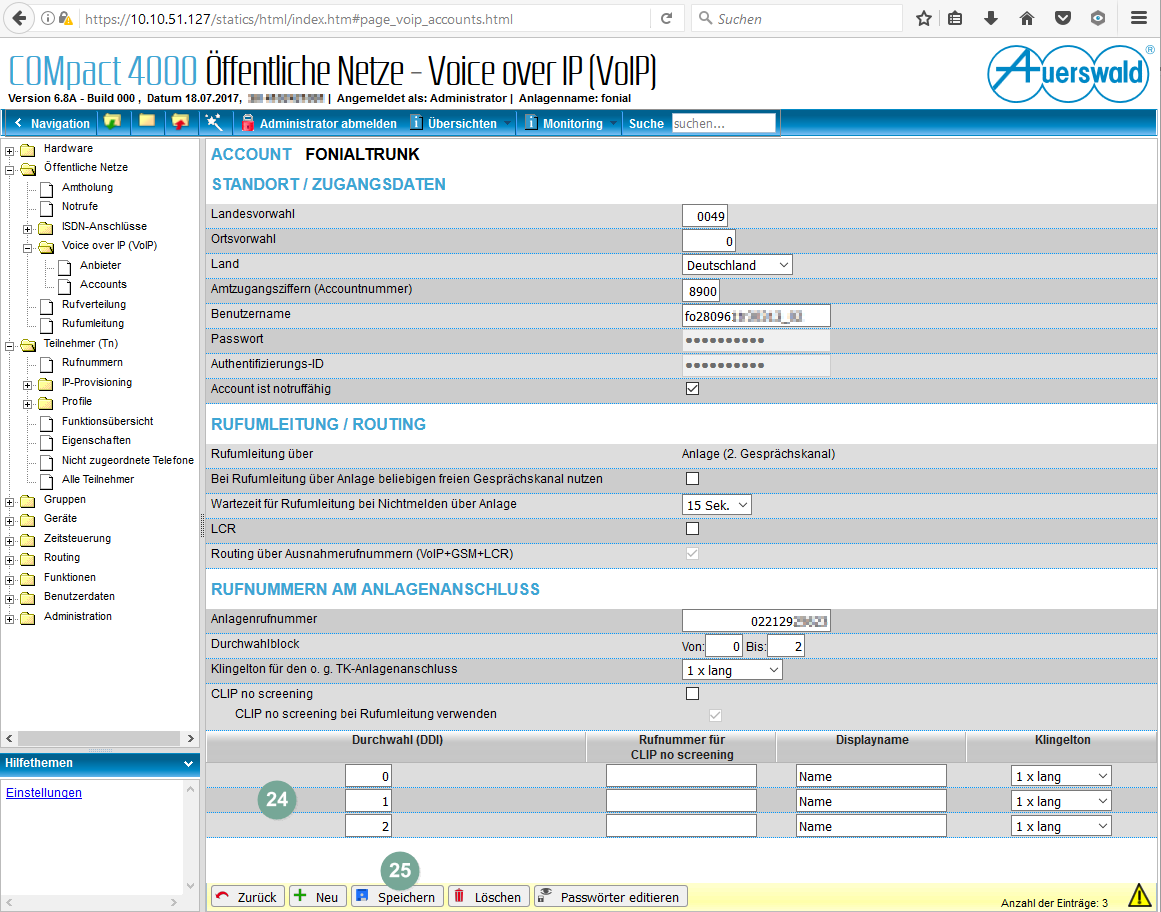Toggle Account ist notruffähig checkbox

coord(692,389)
